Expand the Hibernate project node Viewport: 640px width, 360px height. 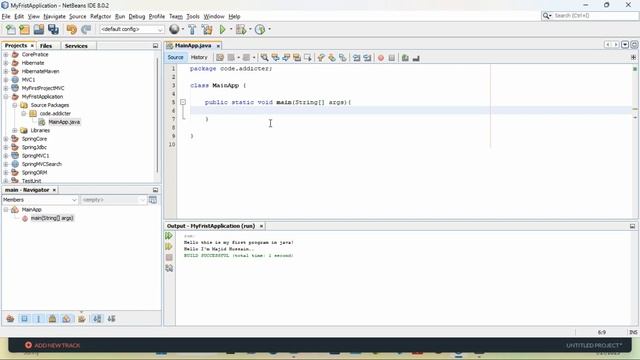(6, 63)
